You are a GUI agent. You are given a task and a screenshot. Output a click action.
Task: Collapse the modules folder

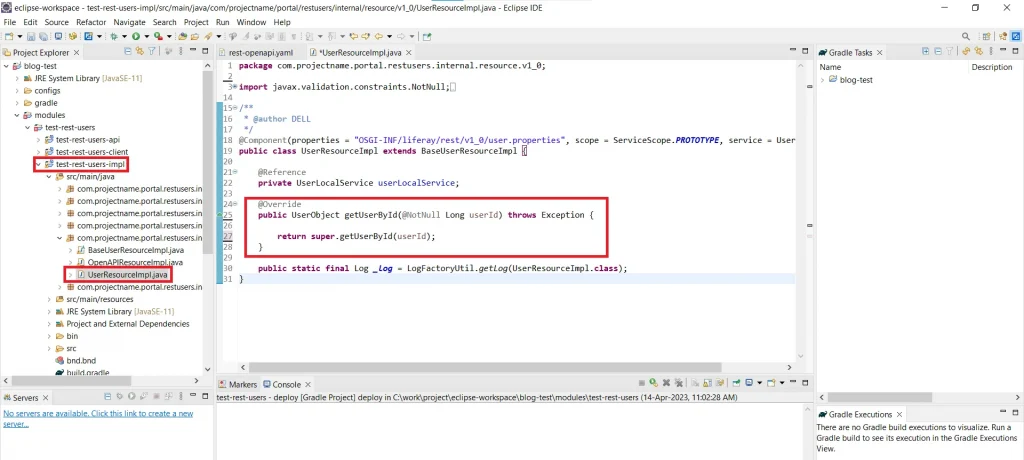pos(18,115)
